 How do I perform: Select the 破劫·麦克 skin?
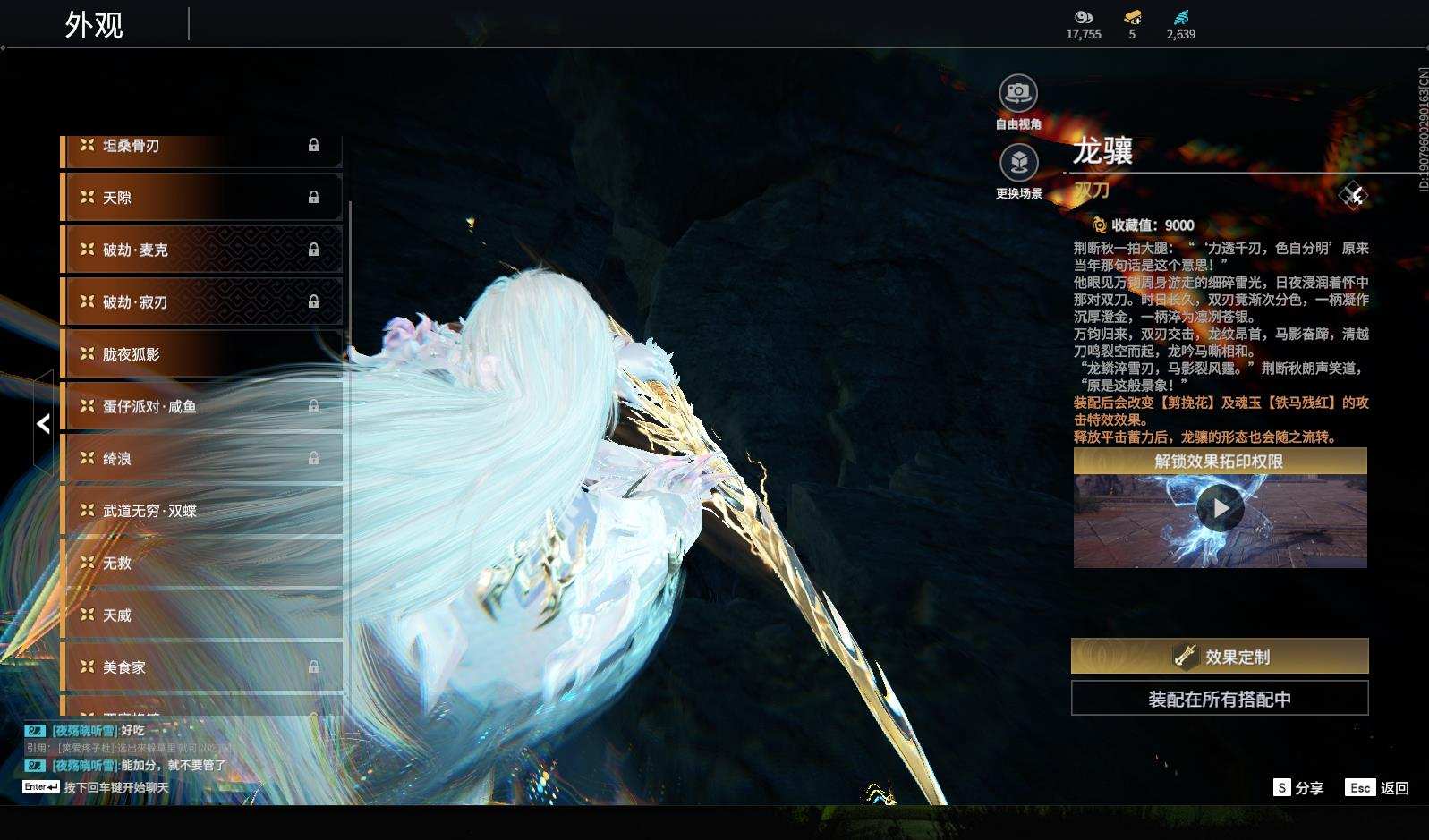(x=202, y=250)
